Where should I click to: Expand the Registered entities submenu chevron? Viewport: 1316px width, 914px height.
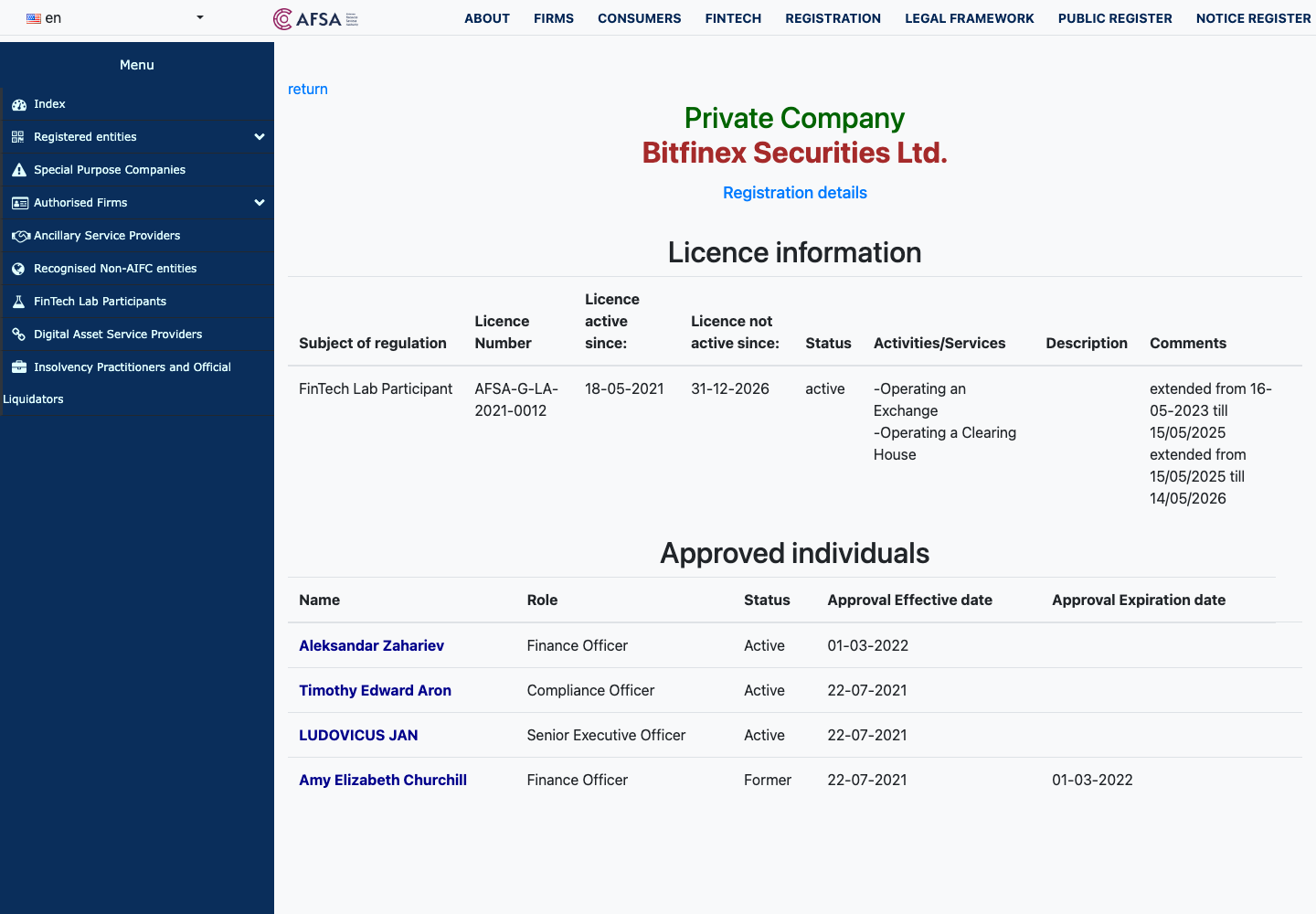[260, 137]
